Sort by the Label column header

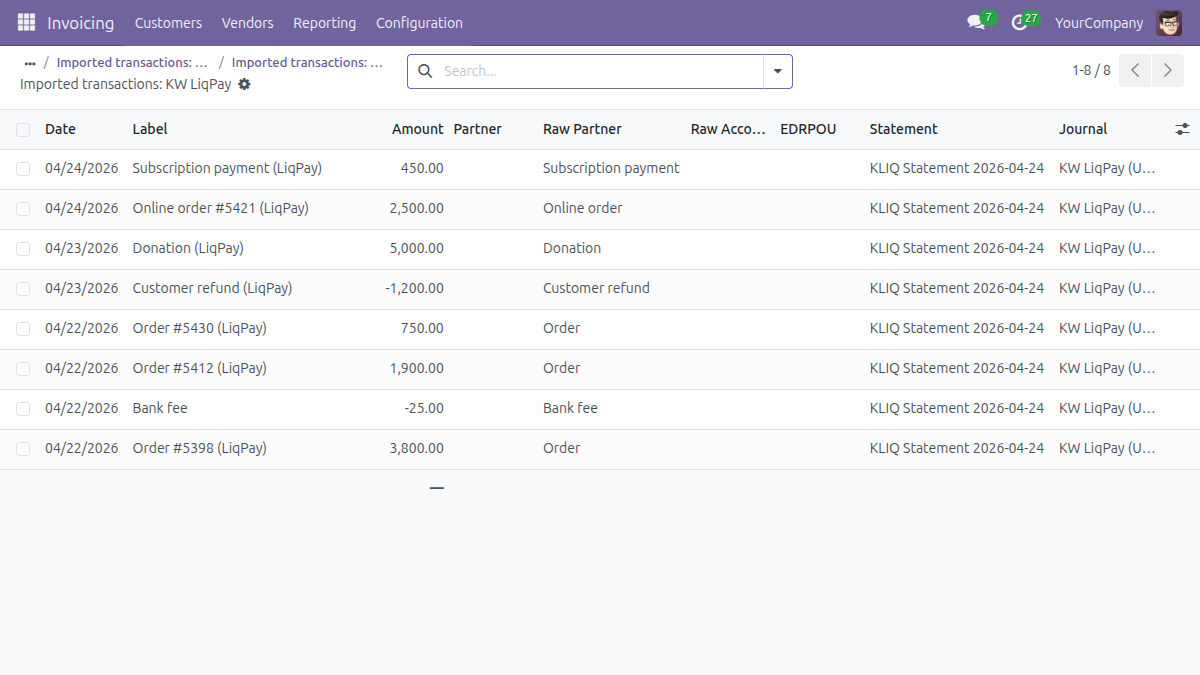(150, 129)
